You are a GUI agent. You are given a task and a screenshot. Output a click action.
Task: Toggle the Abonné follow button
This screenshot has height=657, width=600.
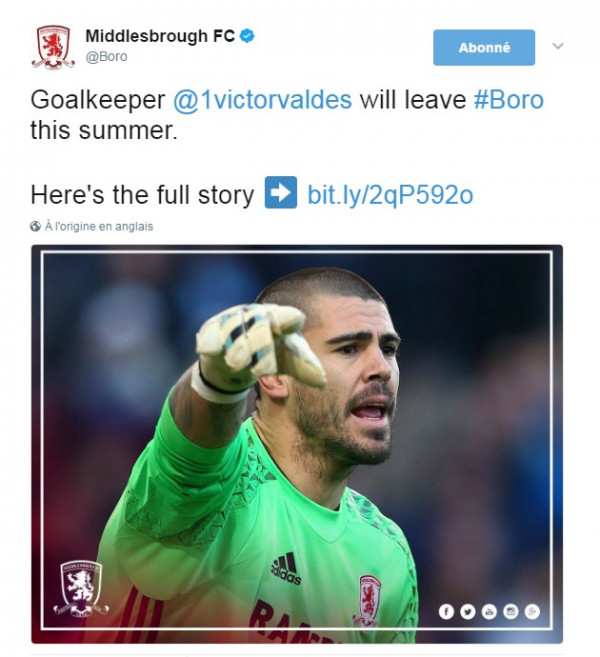click(484, 47)
